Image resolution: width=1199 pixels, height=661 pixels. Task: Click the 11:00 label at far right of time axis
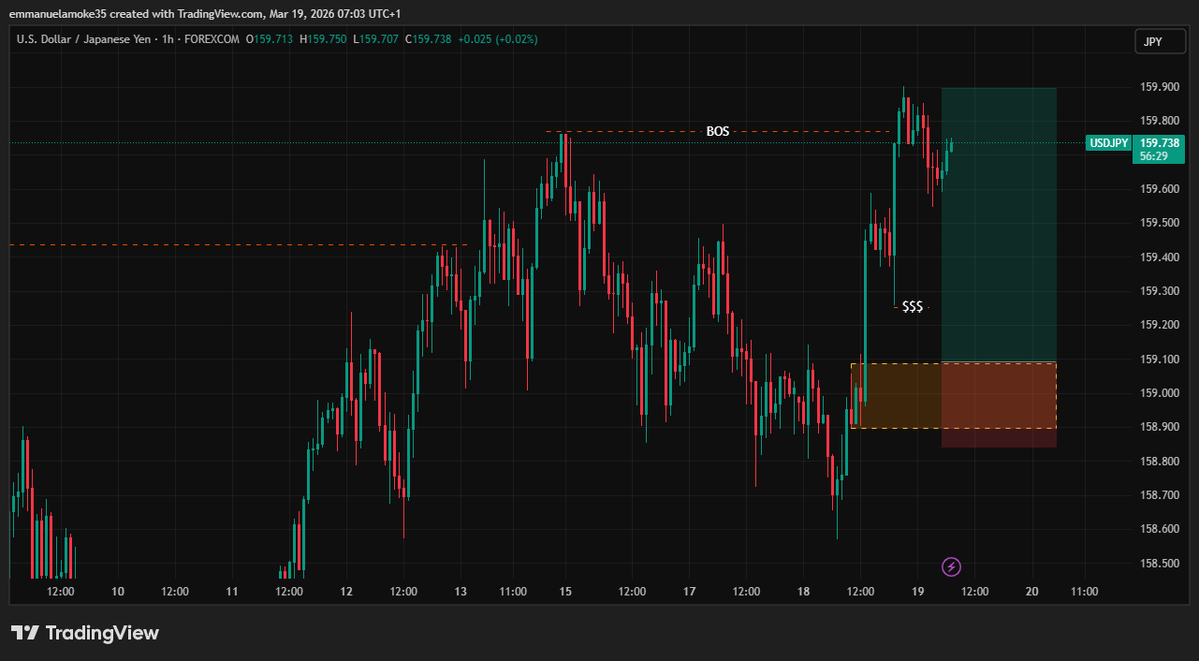(1084, 591)
